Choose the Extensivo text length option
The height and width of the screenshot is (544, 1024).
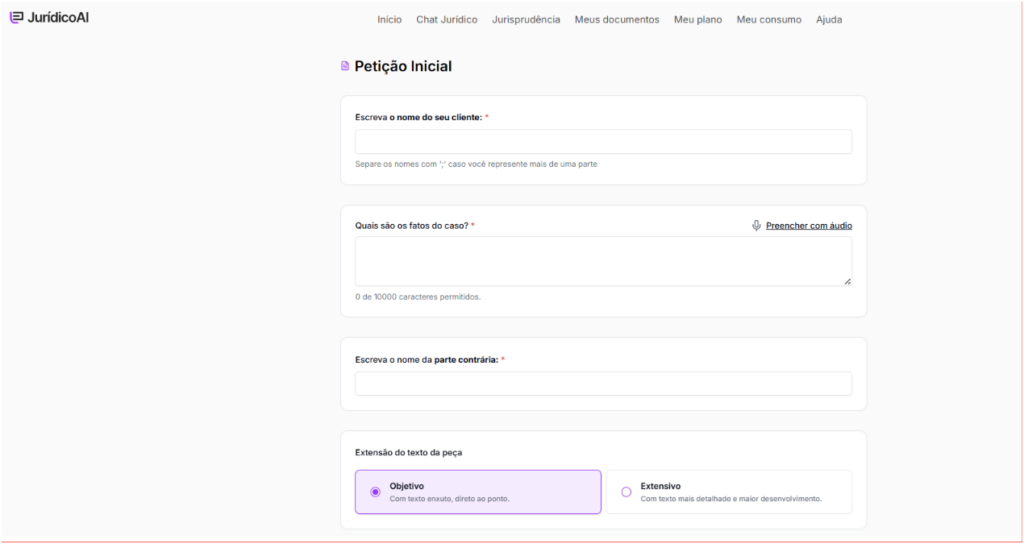tap(729, 492)
